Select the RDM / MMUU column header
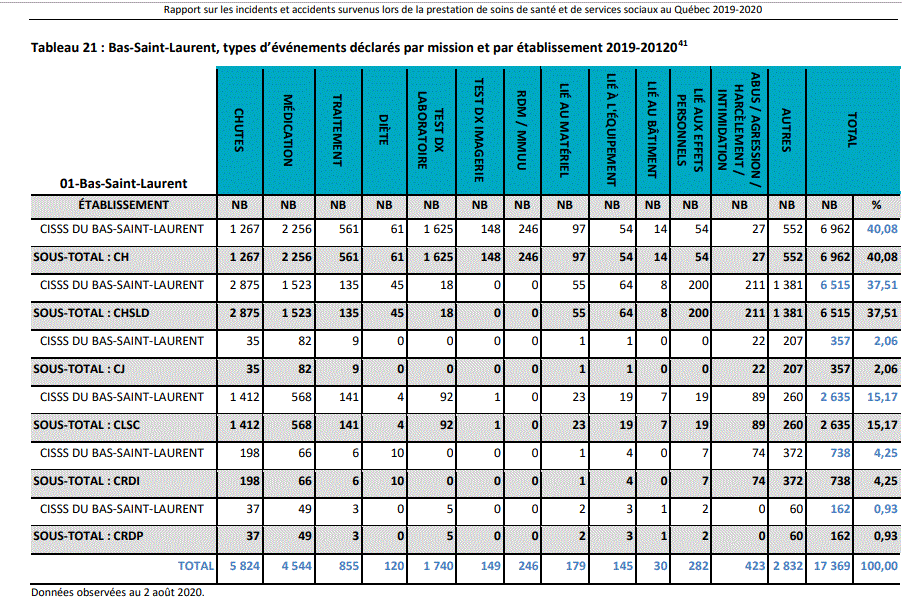Viewport: 902px width, 606px height. [521, 131]
